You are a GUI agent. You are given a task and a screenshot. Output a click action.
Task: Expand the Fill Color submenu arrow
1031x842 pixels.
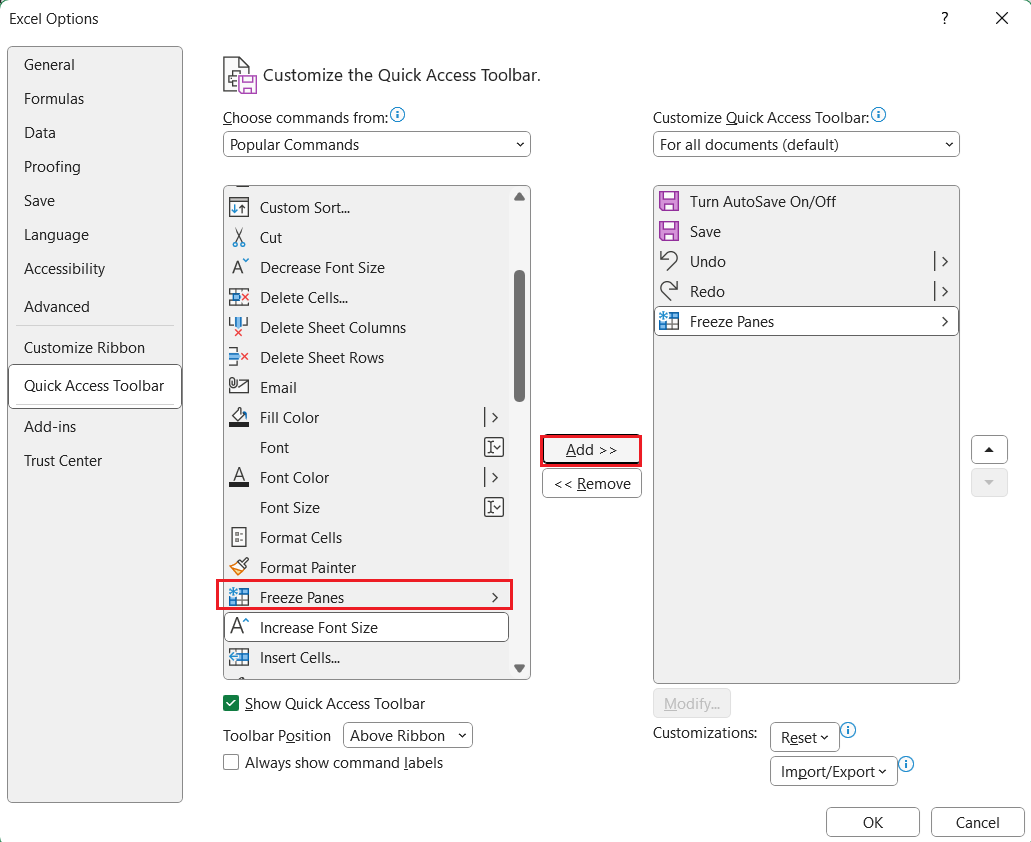[493, 417]
